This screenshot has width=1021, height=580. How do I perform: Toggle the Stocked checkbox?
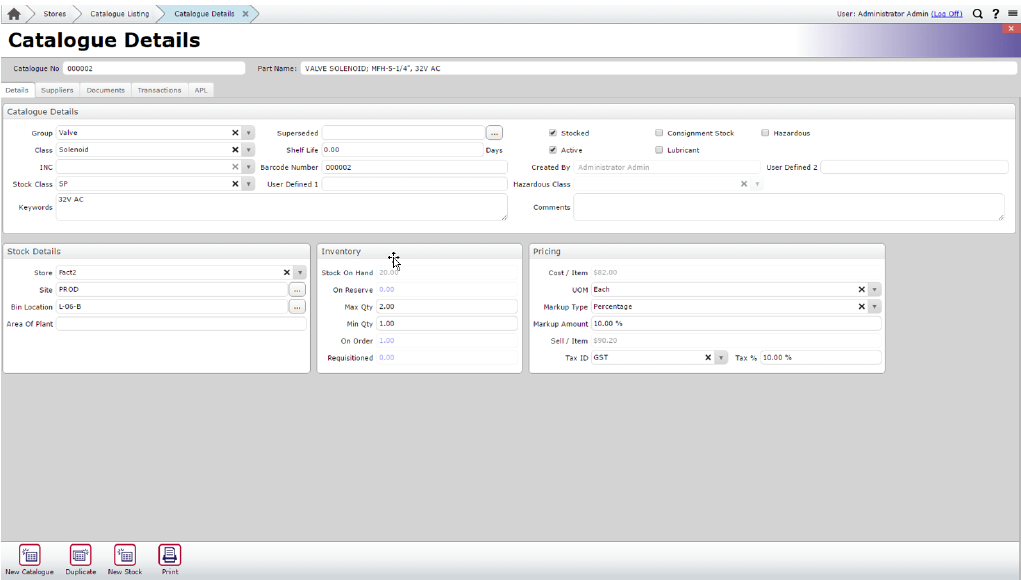pyautogui.click(x=553, y=132)
